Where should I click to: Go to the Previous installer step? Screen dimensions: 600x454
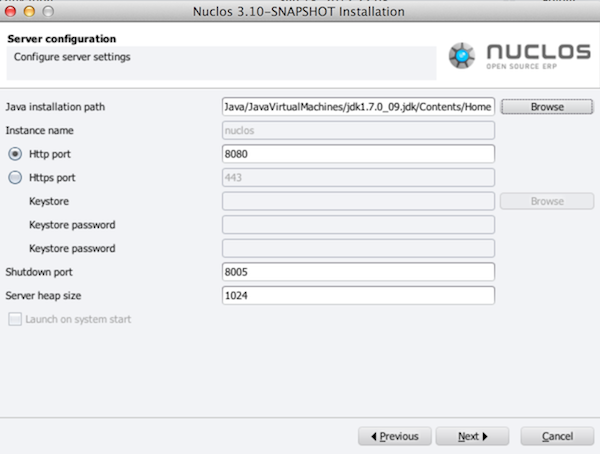(x=395, y=436)
